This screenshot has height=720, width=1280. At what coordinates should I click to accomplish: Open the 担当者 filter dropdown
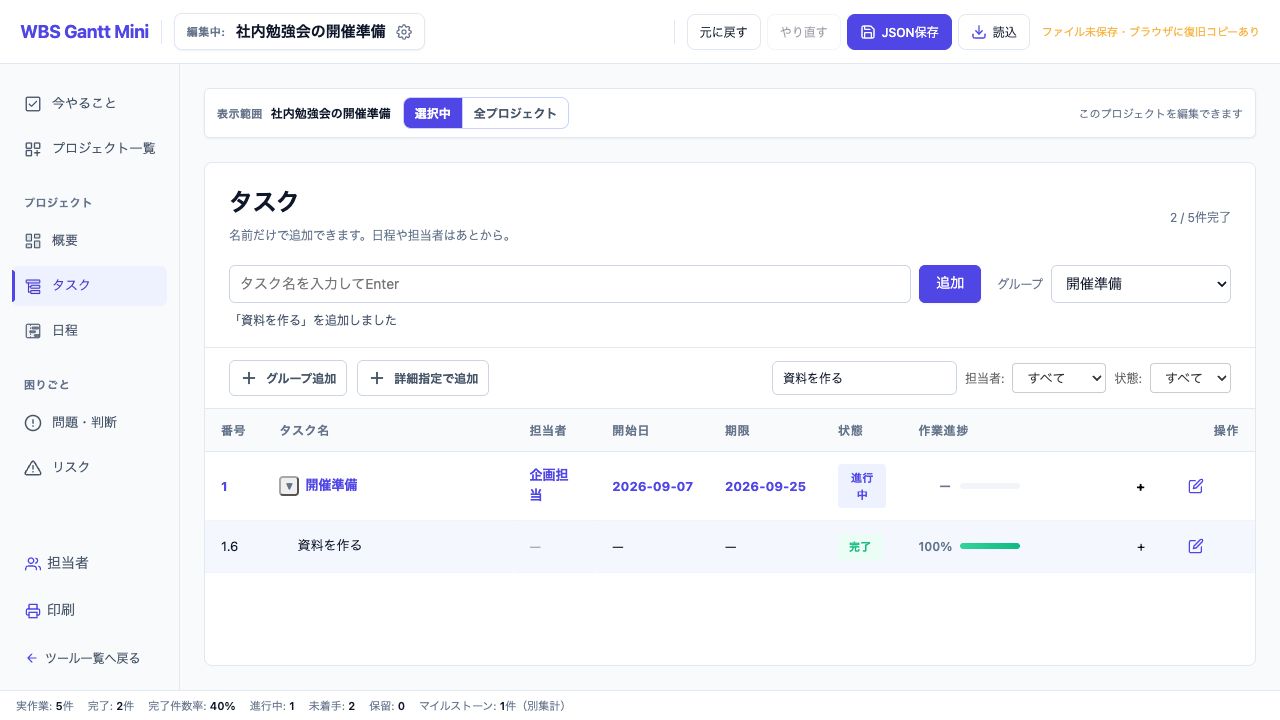(1059, 378)
